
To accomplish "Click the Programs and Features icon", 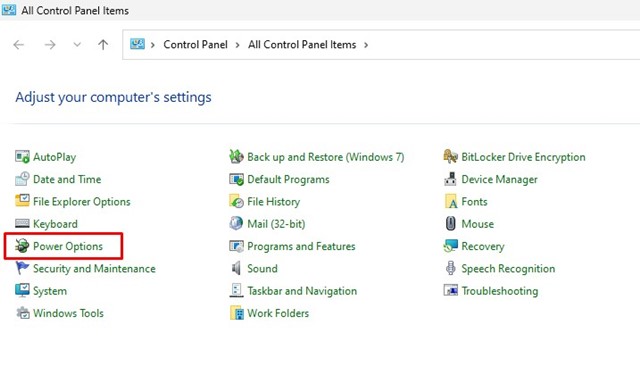I will coord(236,246).
